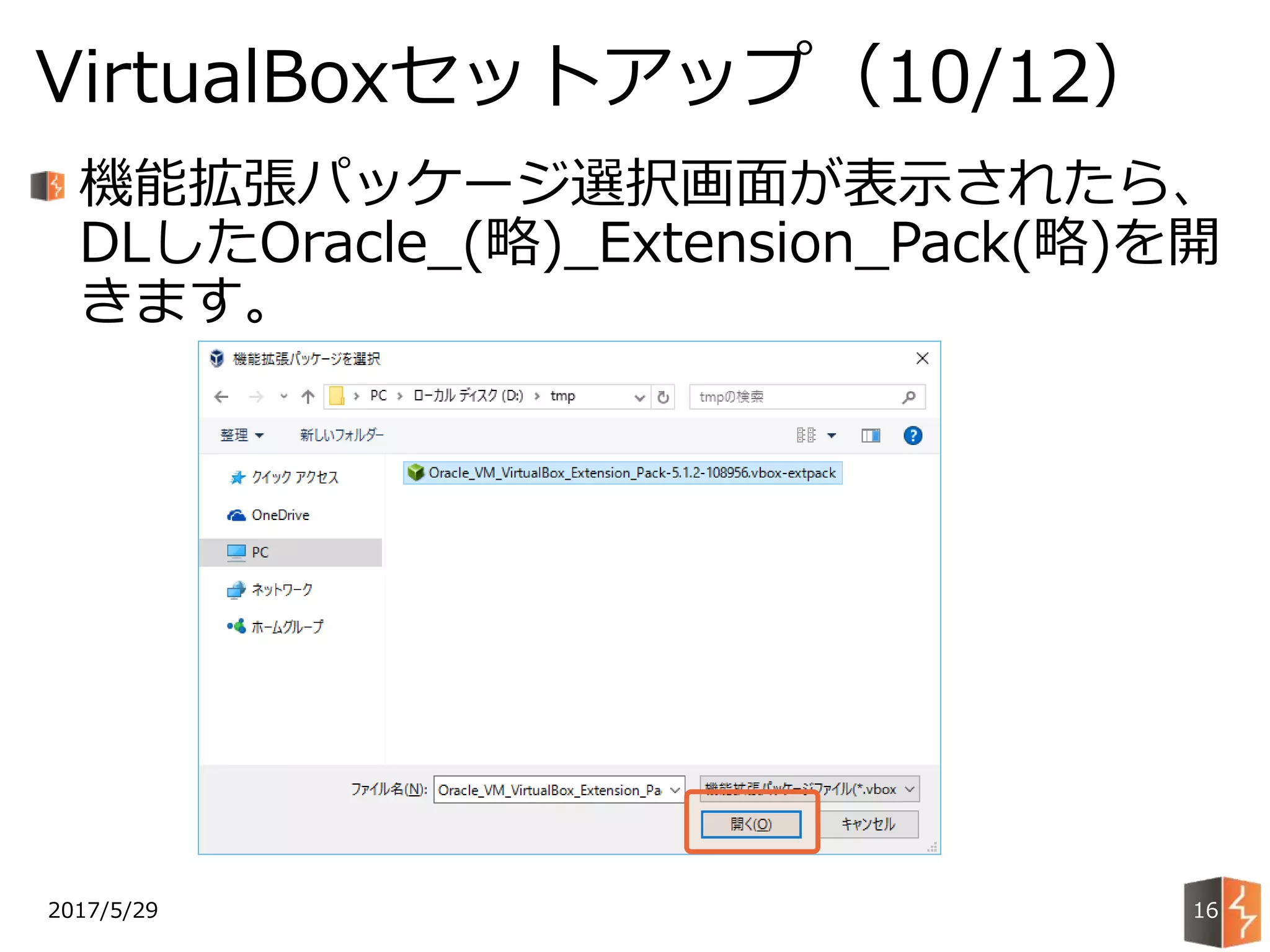Expand the file name dropdown
Screen dimensions: 1270x952
(675, 790)
